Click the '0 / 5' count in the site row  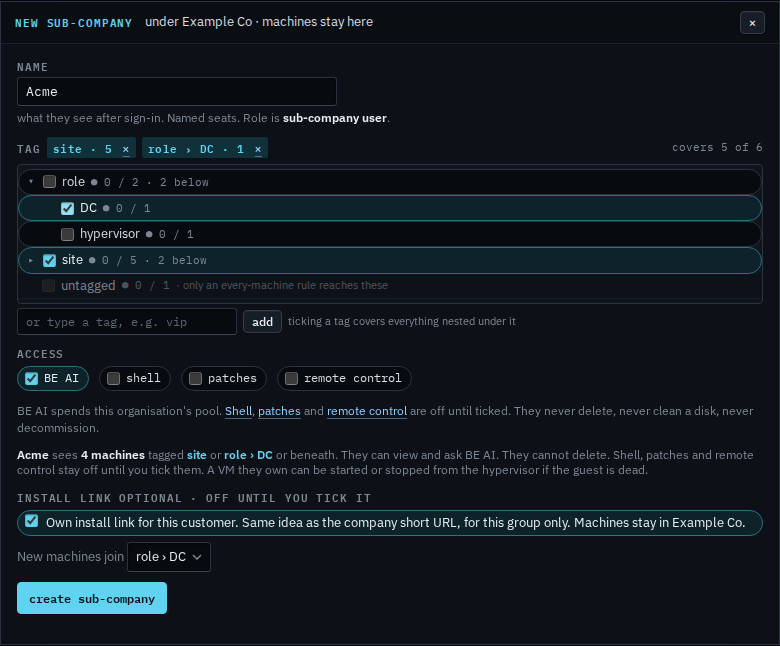pos(119,261)
